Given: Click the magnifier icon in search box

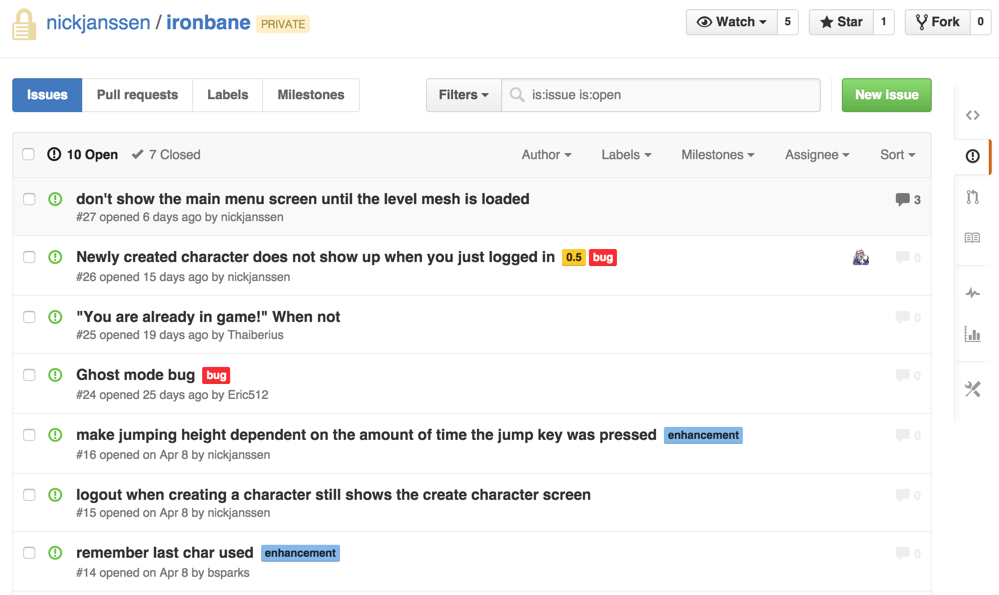Looking at the screenshot, I should [517, 95].
